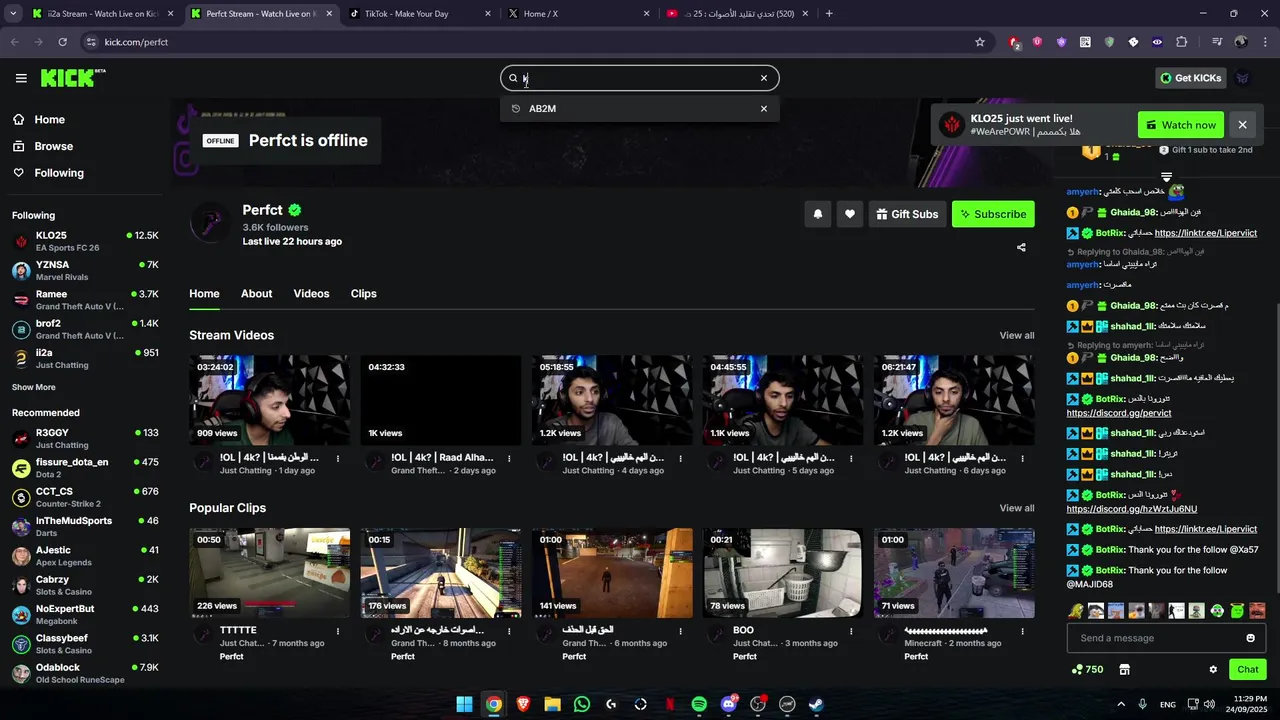Screen dimensions: 1280x720
Task: Click the KICK logo
Action: click(x=72, y=78)
